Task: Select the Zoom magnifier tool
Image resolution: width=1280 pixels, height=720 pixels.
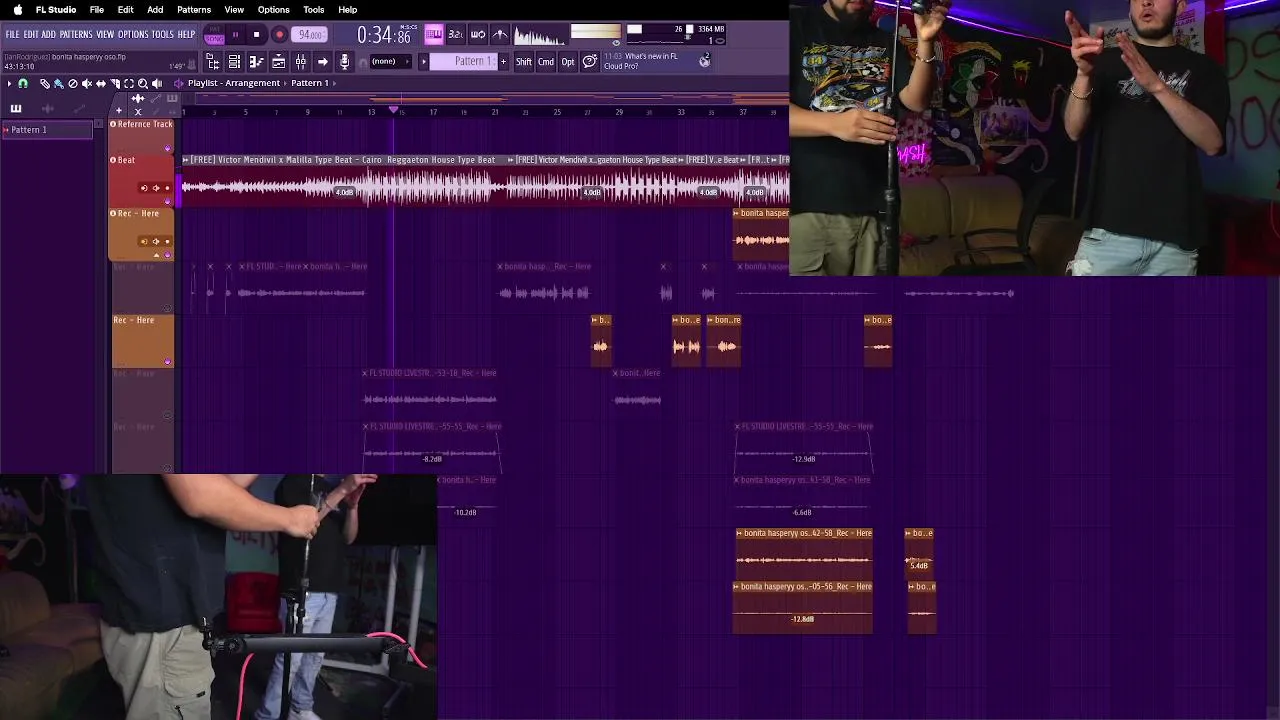Action: pos(142,84)
